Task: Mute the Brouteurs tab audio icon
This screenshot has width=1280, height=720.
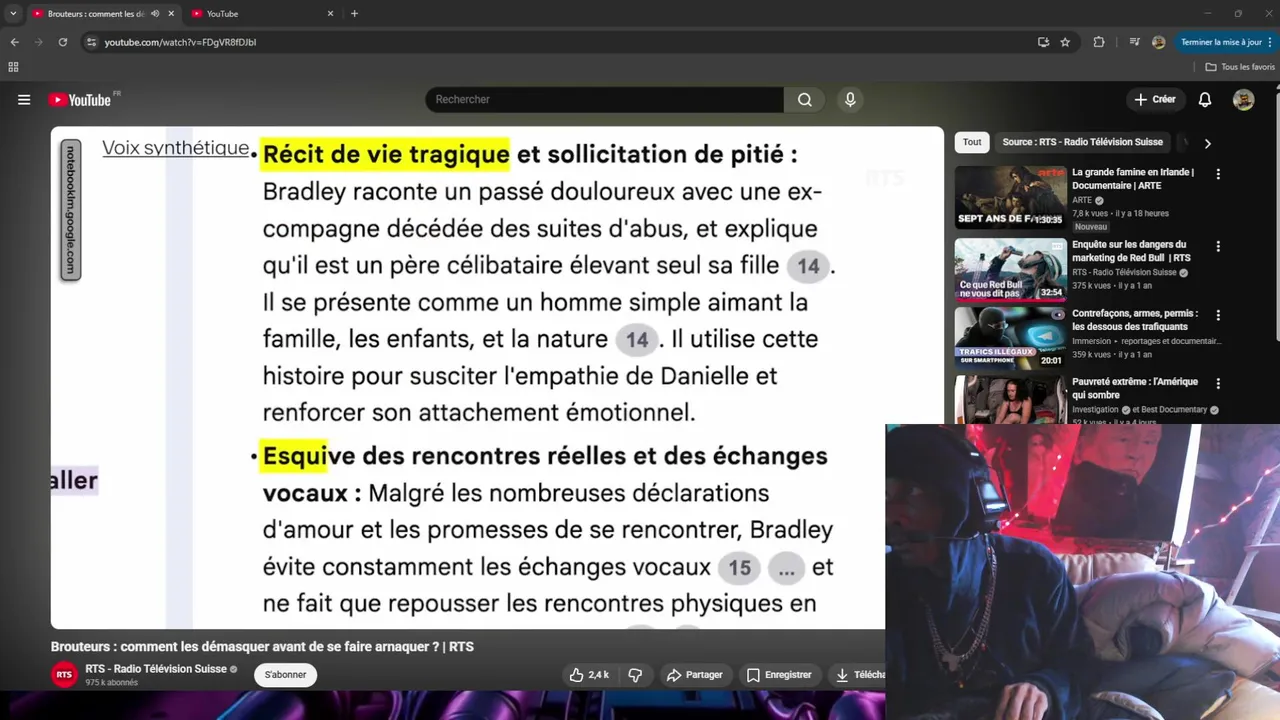Action: (155, 14)
